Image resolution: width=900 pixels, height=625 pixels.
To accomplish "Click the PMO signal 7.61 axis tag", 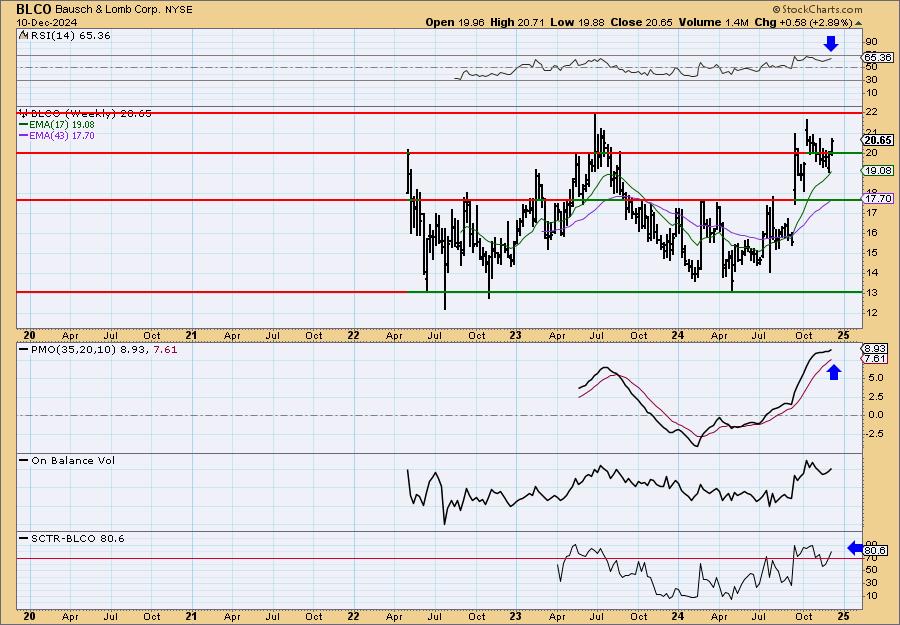I will point(876,359).
